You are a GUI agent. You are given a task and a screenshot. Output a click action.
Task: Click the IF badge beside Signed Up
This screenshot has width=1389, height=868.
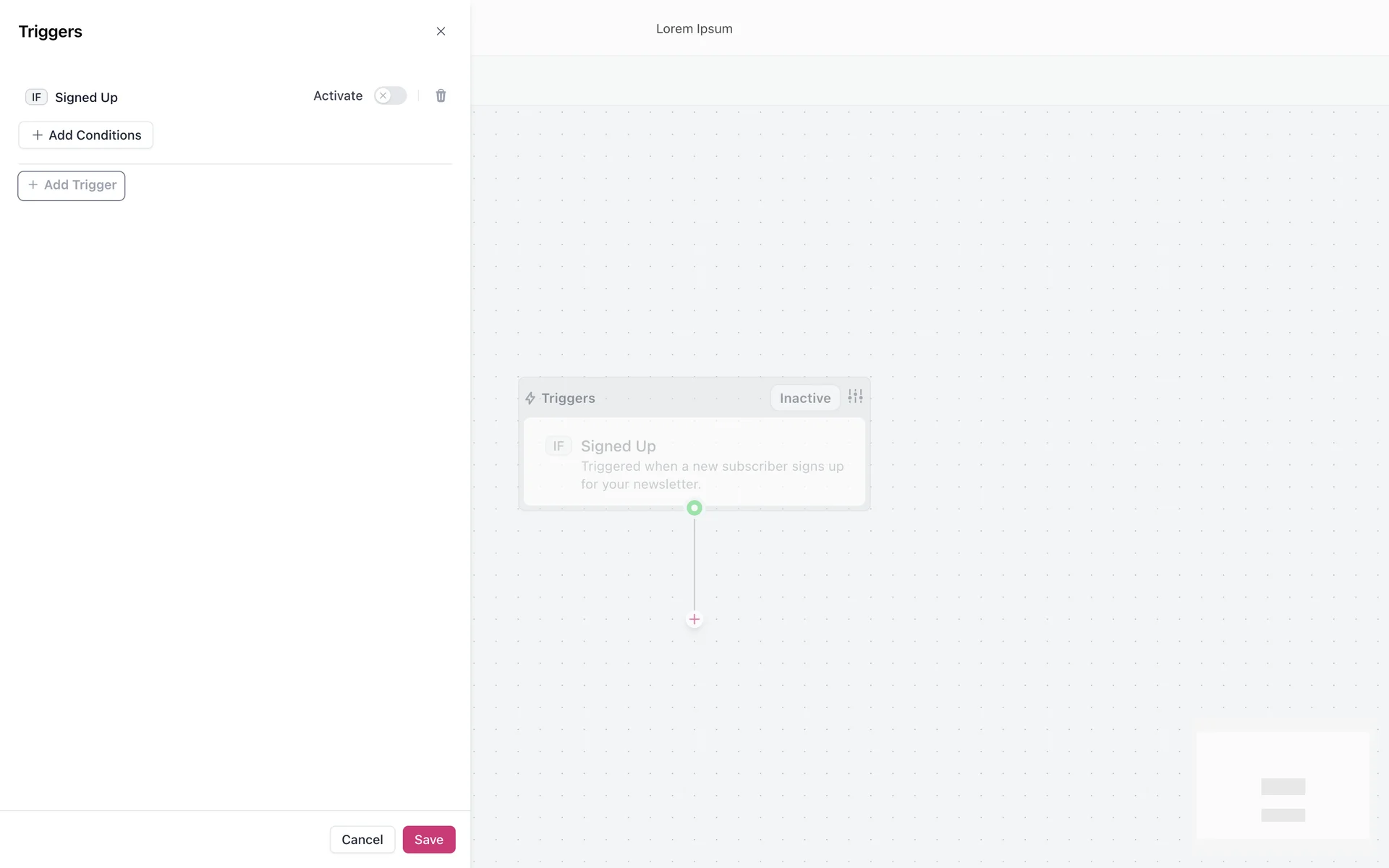(x=36, y=97)
